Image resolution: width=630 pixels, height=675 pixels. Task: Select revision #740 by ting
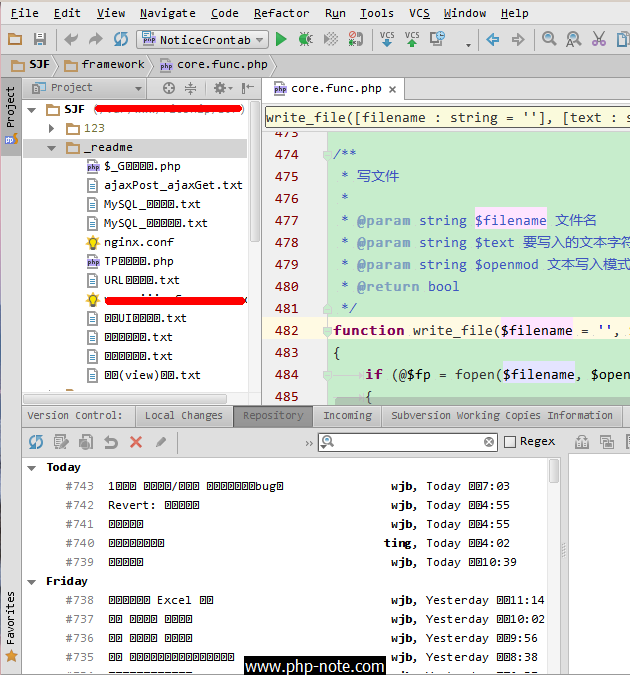point(286,543)
